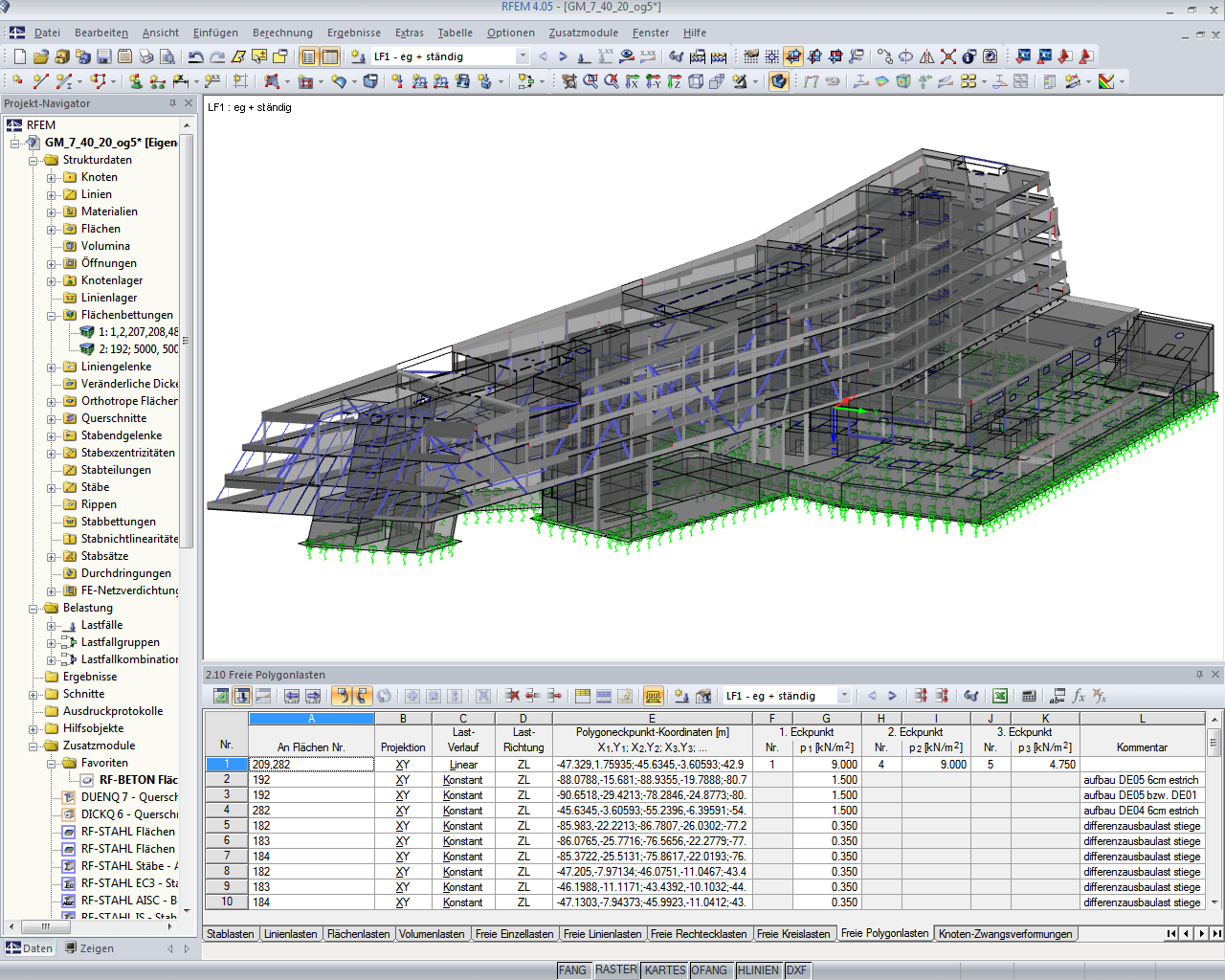1225x980 pixels.
Task: Click the fx function icon in table toolbar
Action: pos(1079,696)
